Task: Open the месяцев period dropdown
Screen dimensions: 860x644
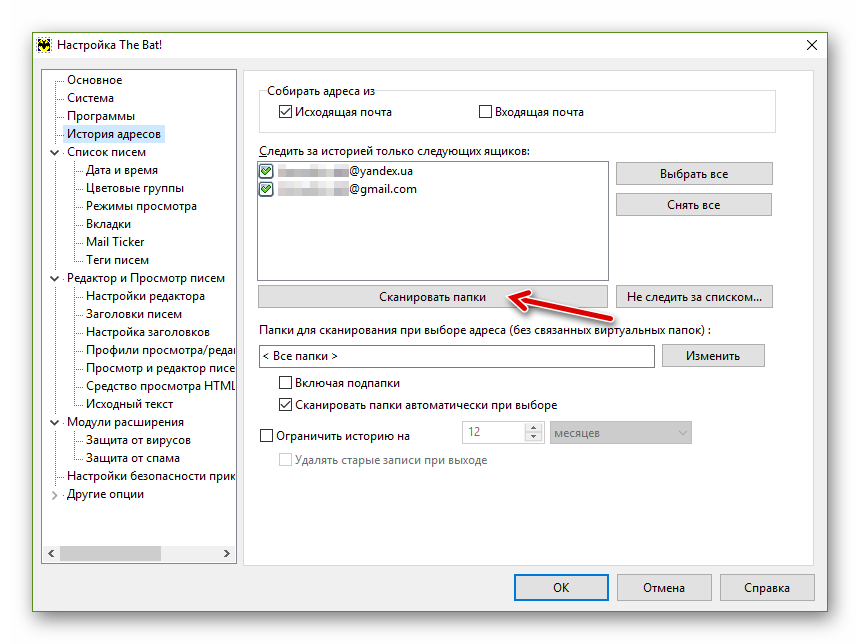Action: (621, 433)
